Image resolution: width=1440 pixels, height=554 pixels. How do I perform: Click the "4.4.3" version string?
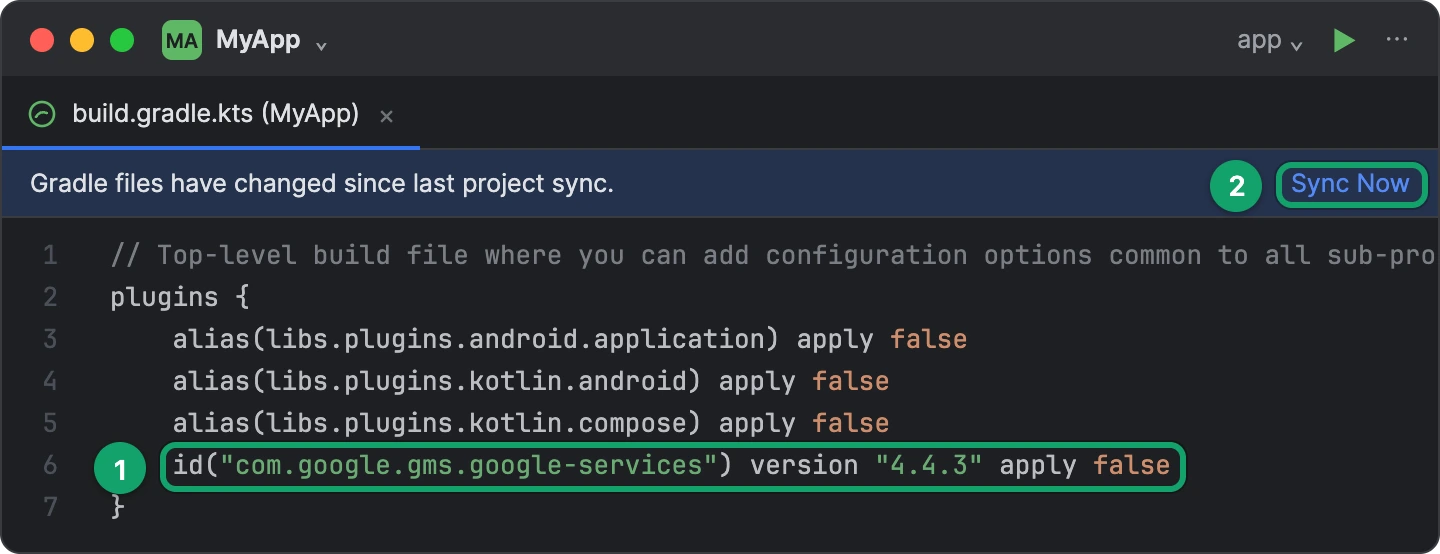(929, 465)
